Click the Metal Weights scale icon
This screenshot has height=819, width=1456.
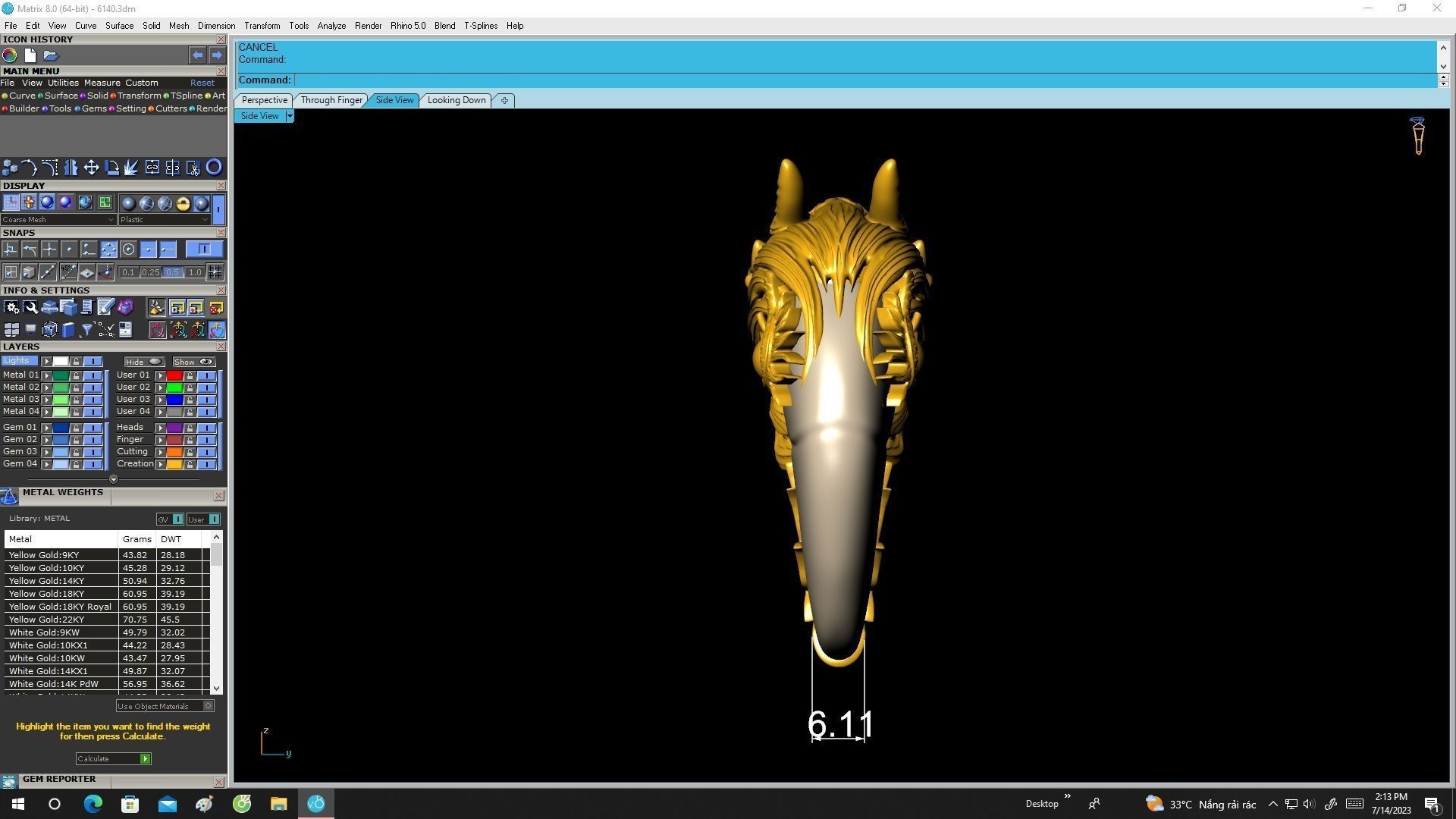pyautogui.click(x=9, y=497)
